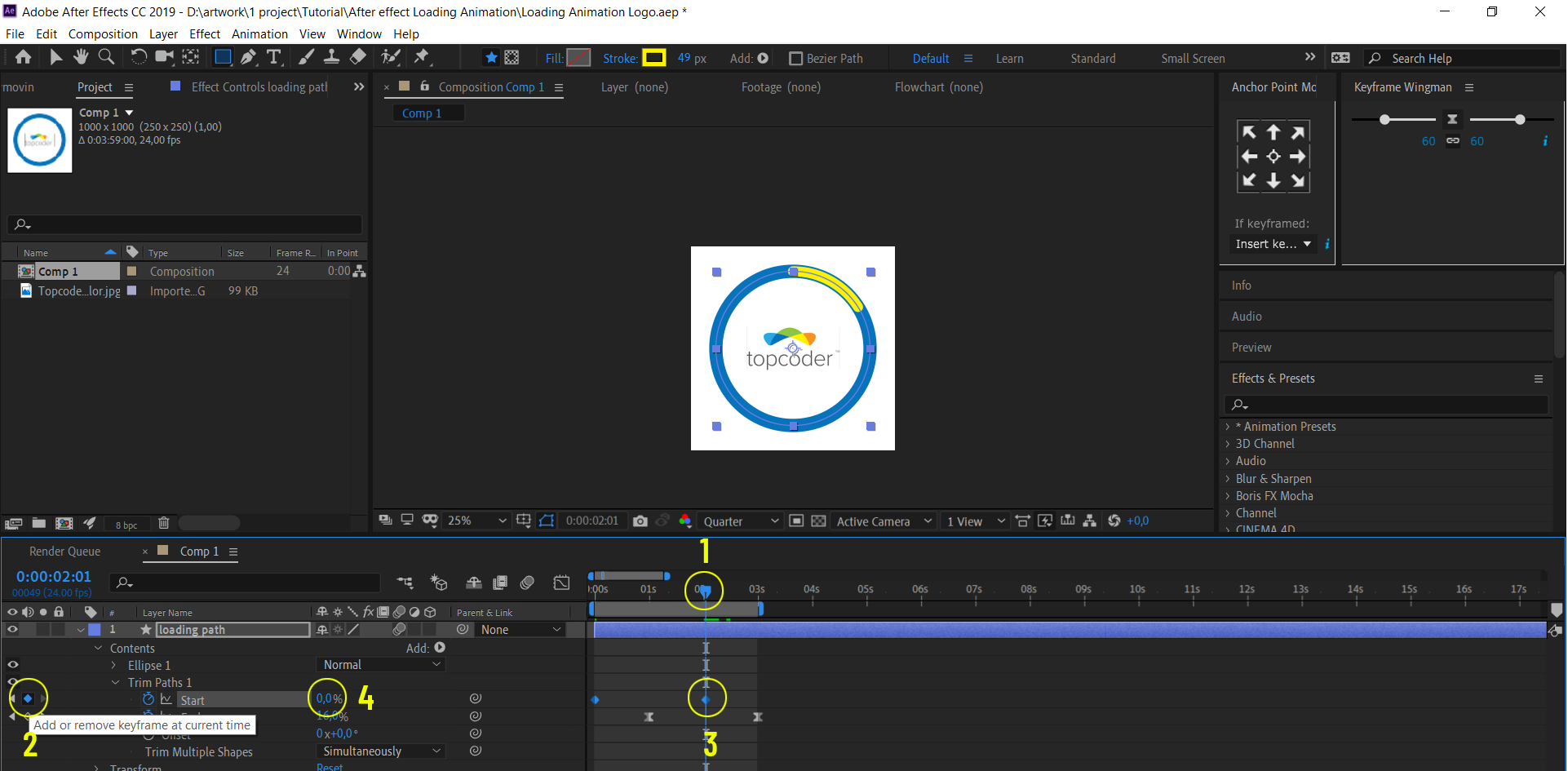
Task: Click the Start property graph icon
Action: 166,699
